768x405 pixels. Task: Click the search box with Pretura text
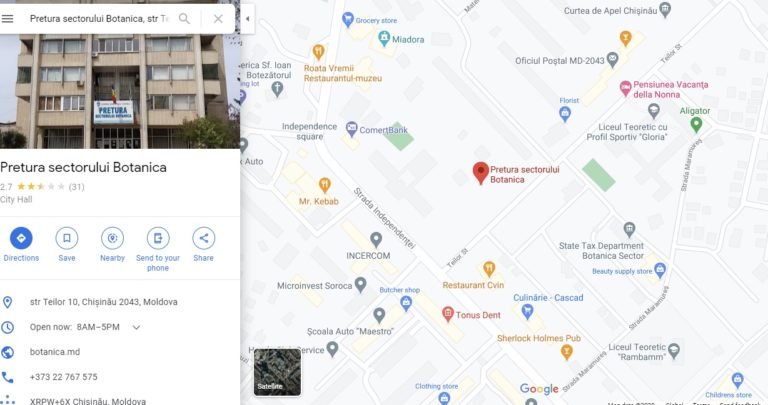pos(99,19)
